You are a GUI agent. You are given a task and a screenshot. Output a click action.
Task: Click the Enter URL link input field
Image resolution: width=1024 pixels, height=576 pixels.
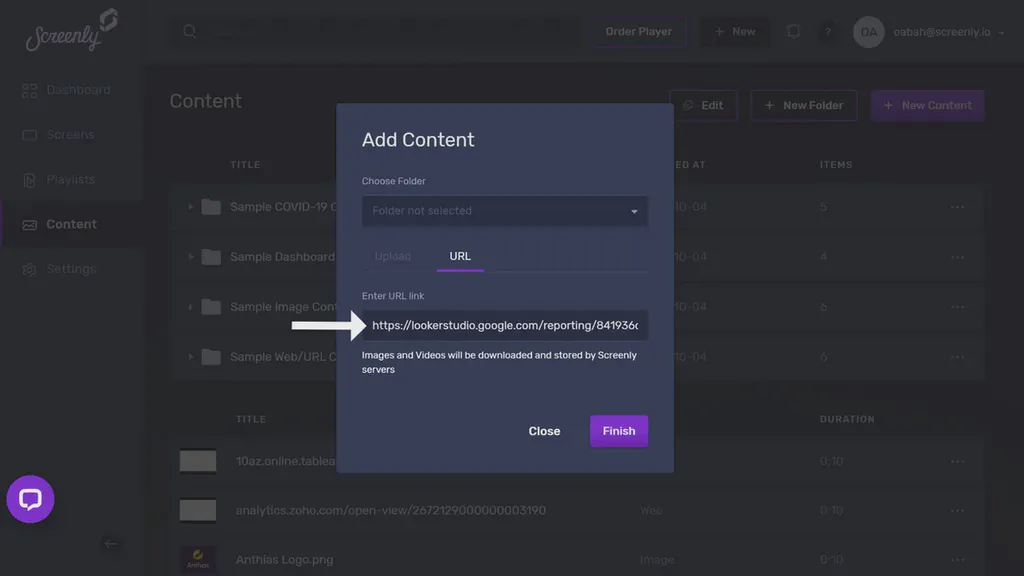(x=505, y=325)
